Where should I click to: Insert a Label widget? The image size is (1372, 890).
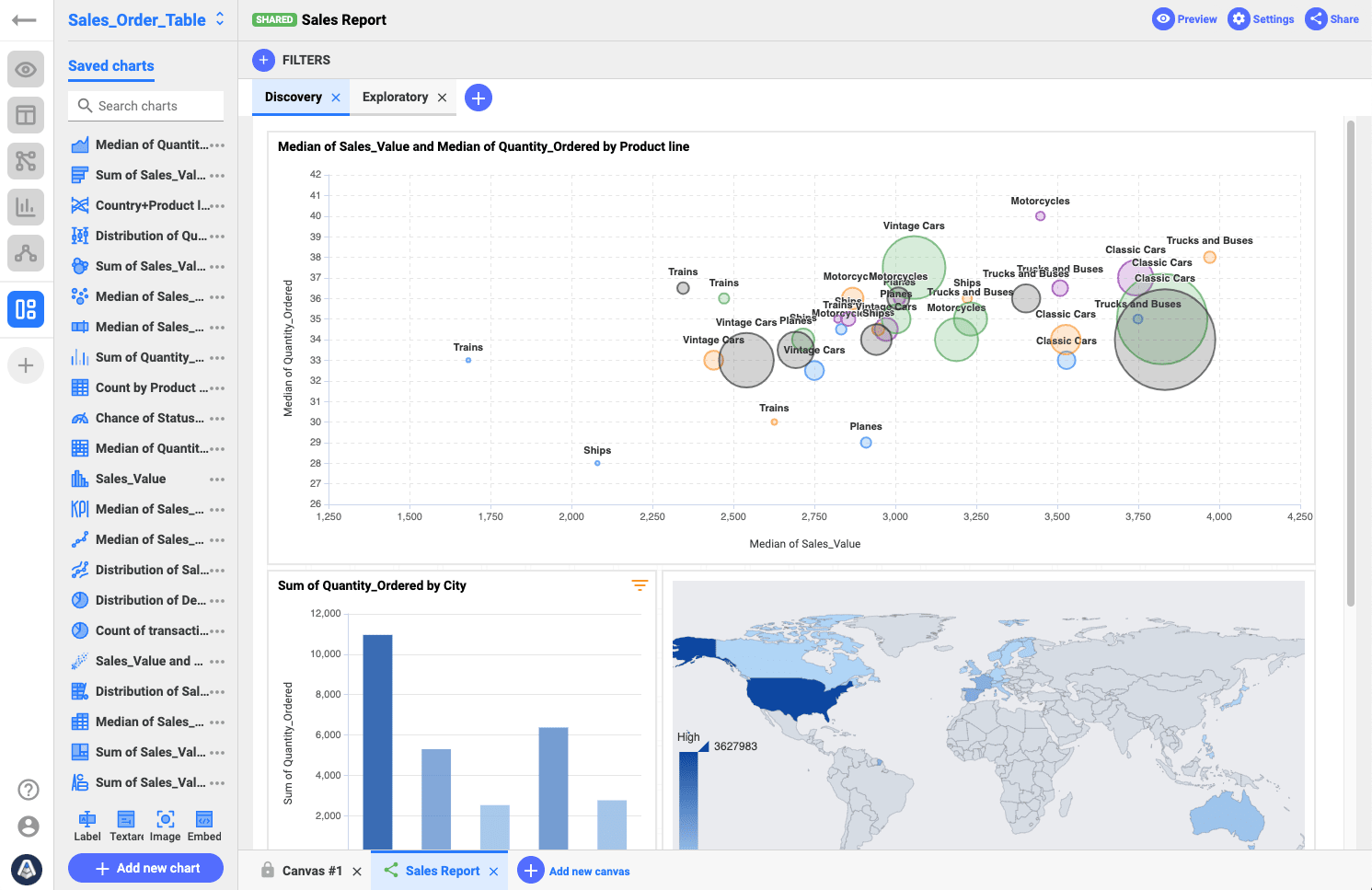[87, 826]
